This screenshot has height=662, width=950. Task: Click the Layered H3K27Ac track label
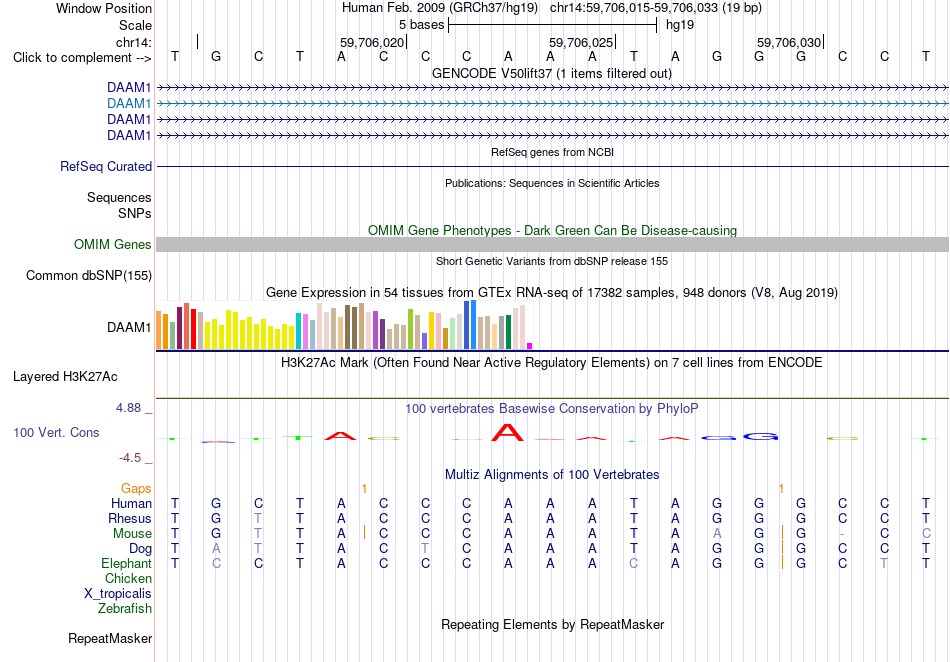(65, 377)
